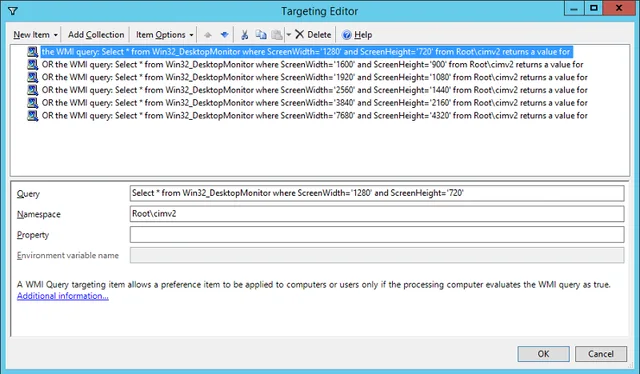Select the WMI query for ScreenWidth 1280
Screen dimensions: 640x374
306,51
